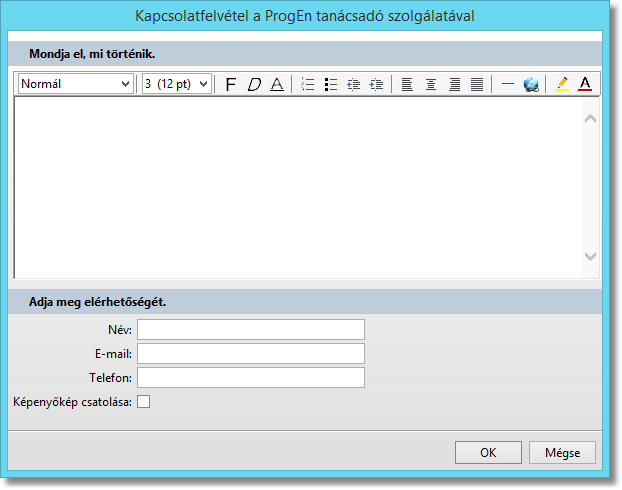Click inside the message text area
Screen dimensions: 622x490
pos(298,187)
